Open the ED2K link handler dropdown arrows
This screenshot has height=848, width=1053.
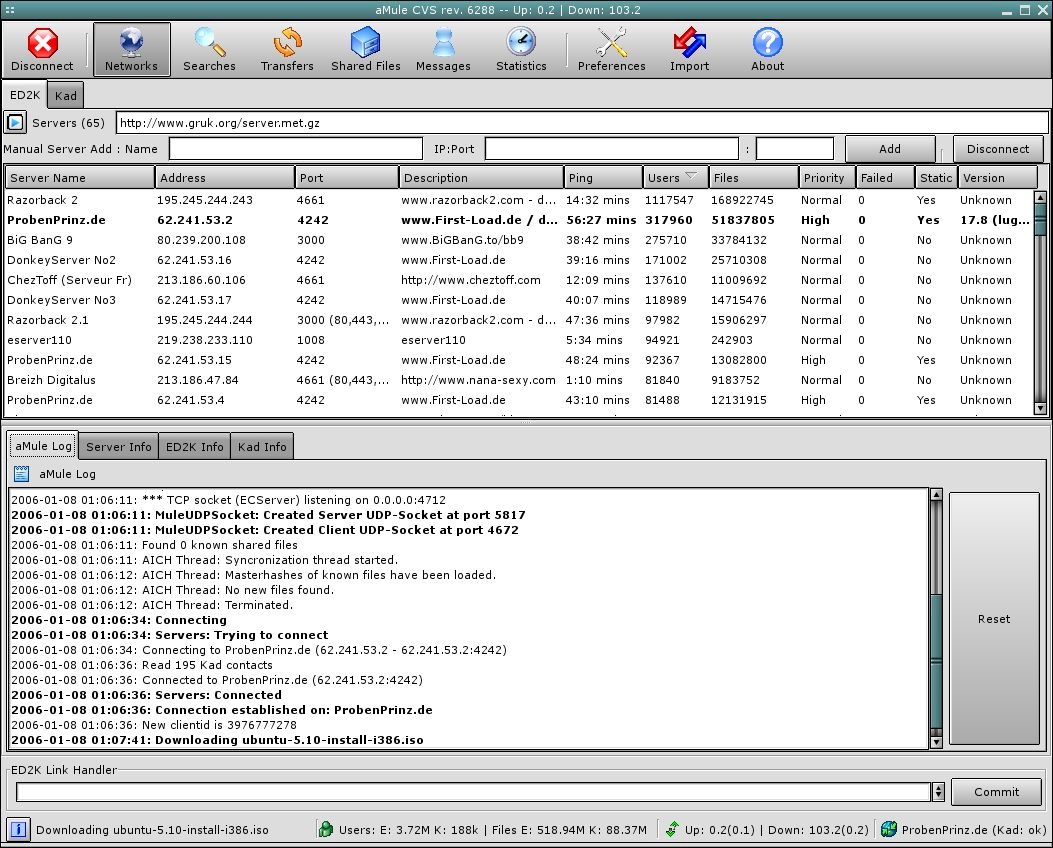938,792
